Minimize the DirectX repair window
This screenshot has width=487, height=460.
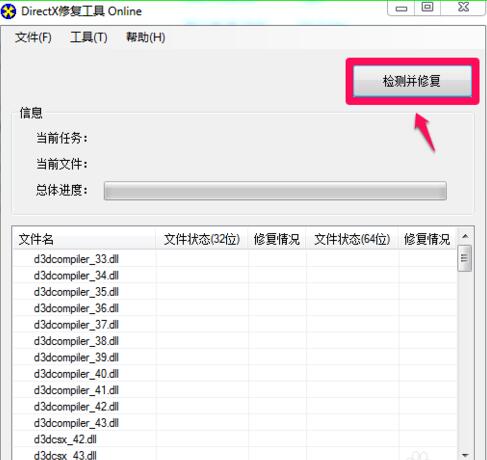401,8
